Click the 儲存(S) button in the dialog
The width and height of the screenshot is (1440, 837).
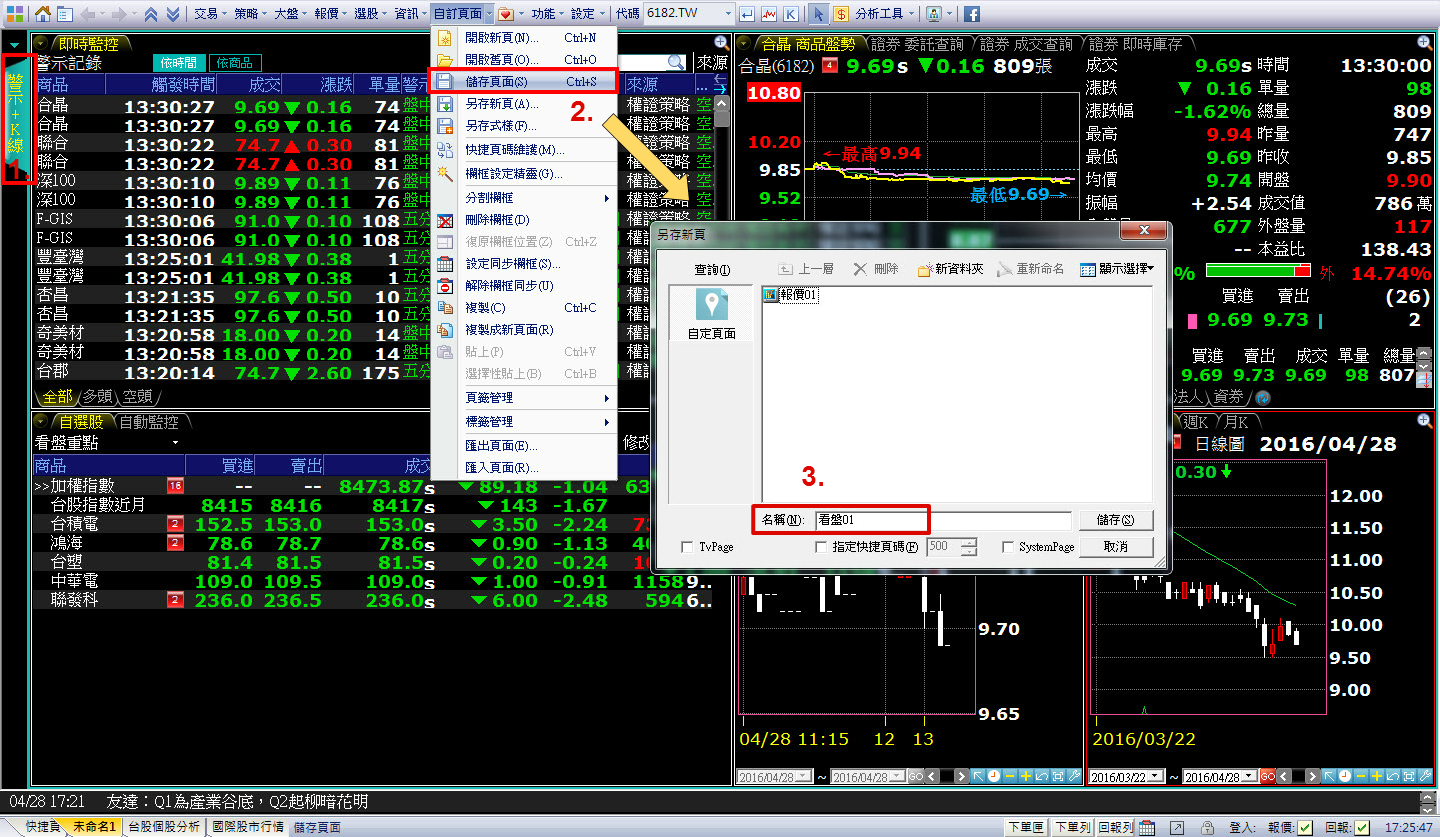pos(1115,520)
